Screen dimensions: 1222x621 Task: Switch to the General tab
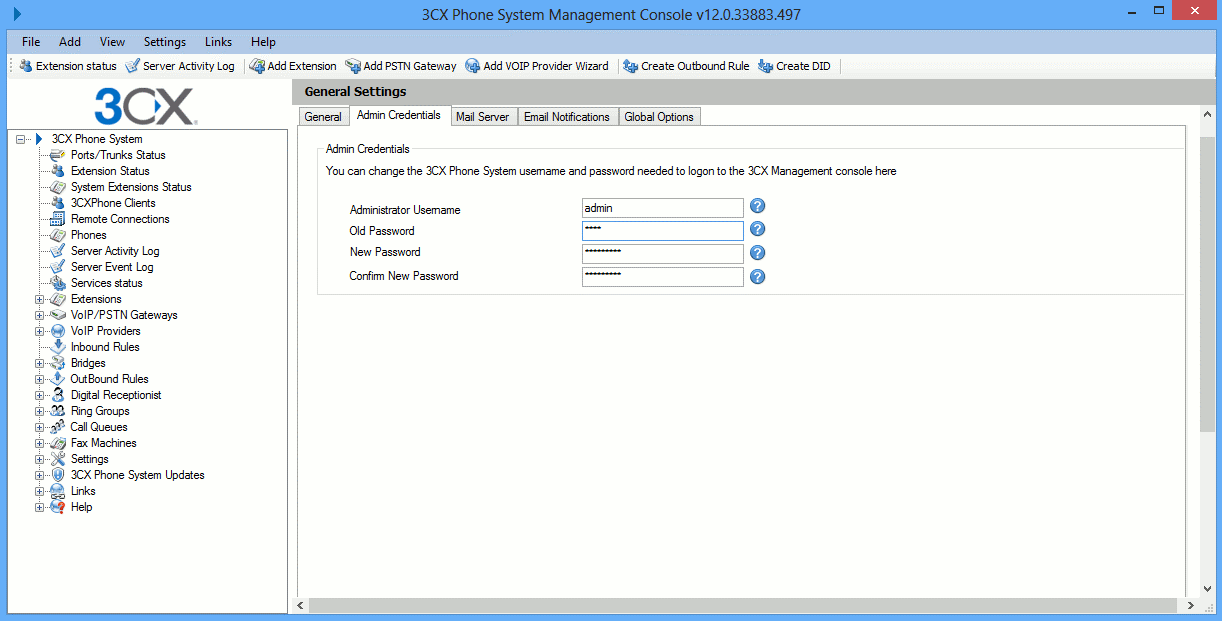323,117
